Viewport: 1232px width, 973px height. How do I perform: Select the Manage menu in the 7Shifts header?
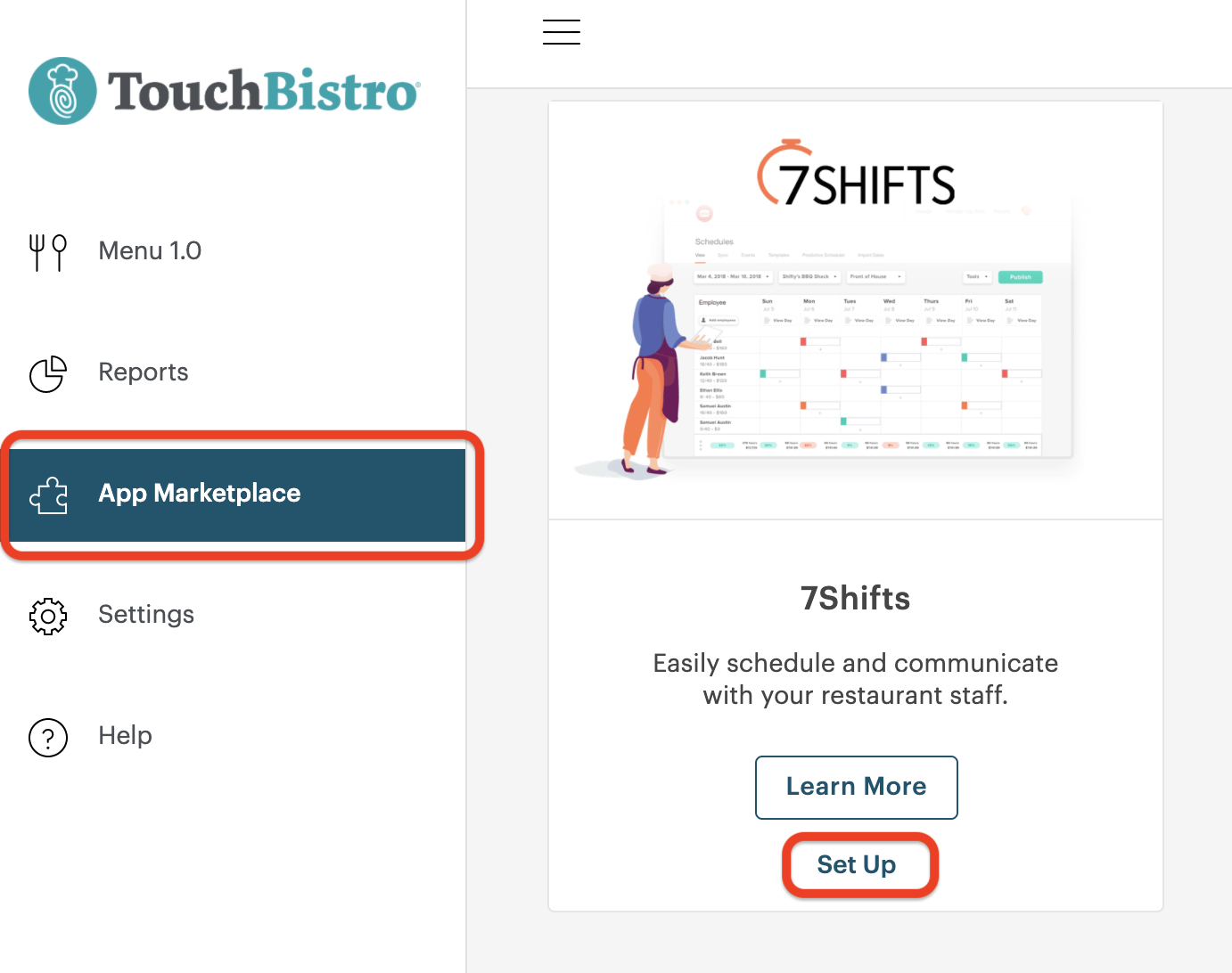tap(923, 211)
